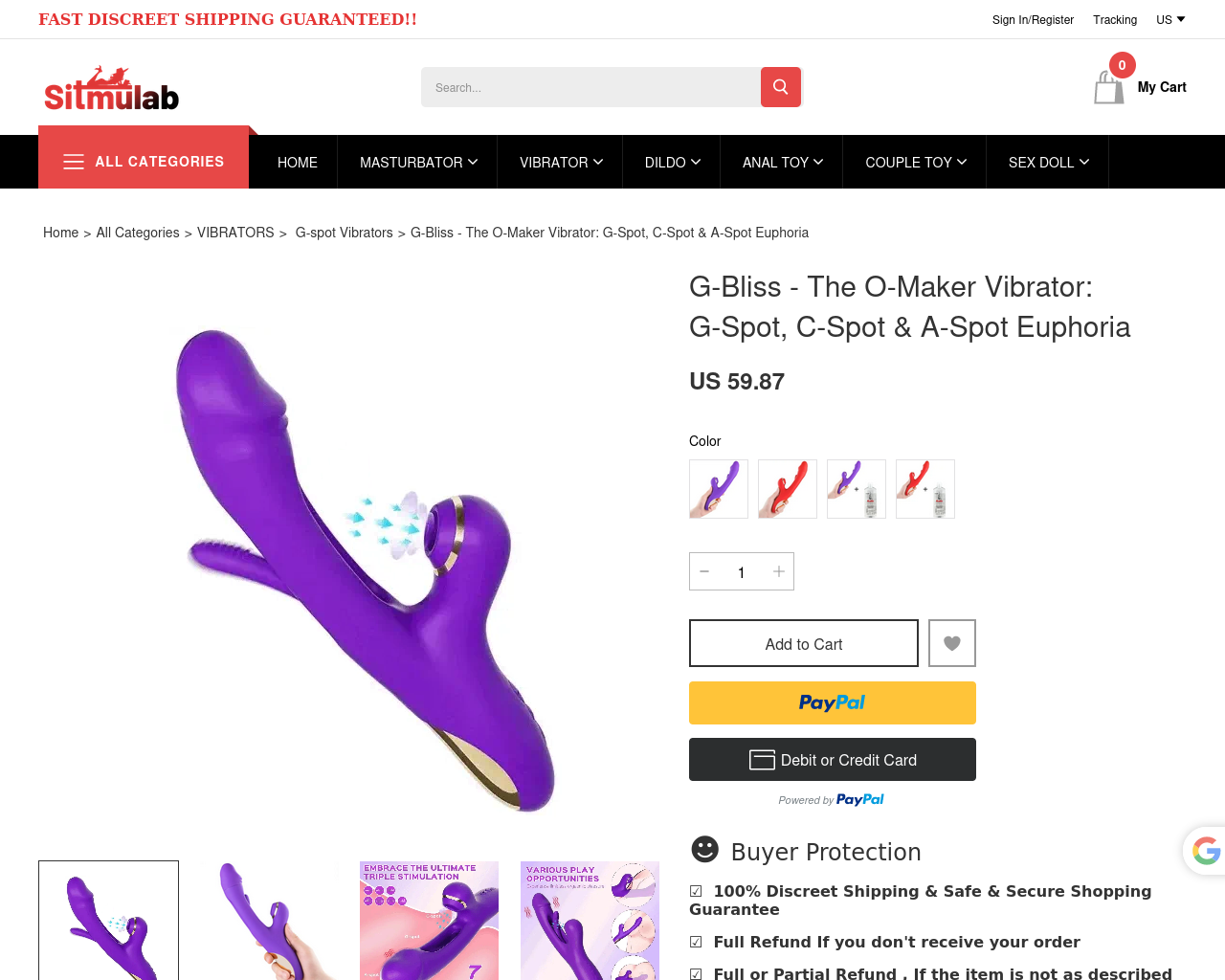1225x980 pixels.
Task: Click the Add to Cart button
Action: pos(804,643)
